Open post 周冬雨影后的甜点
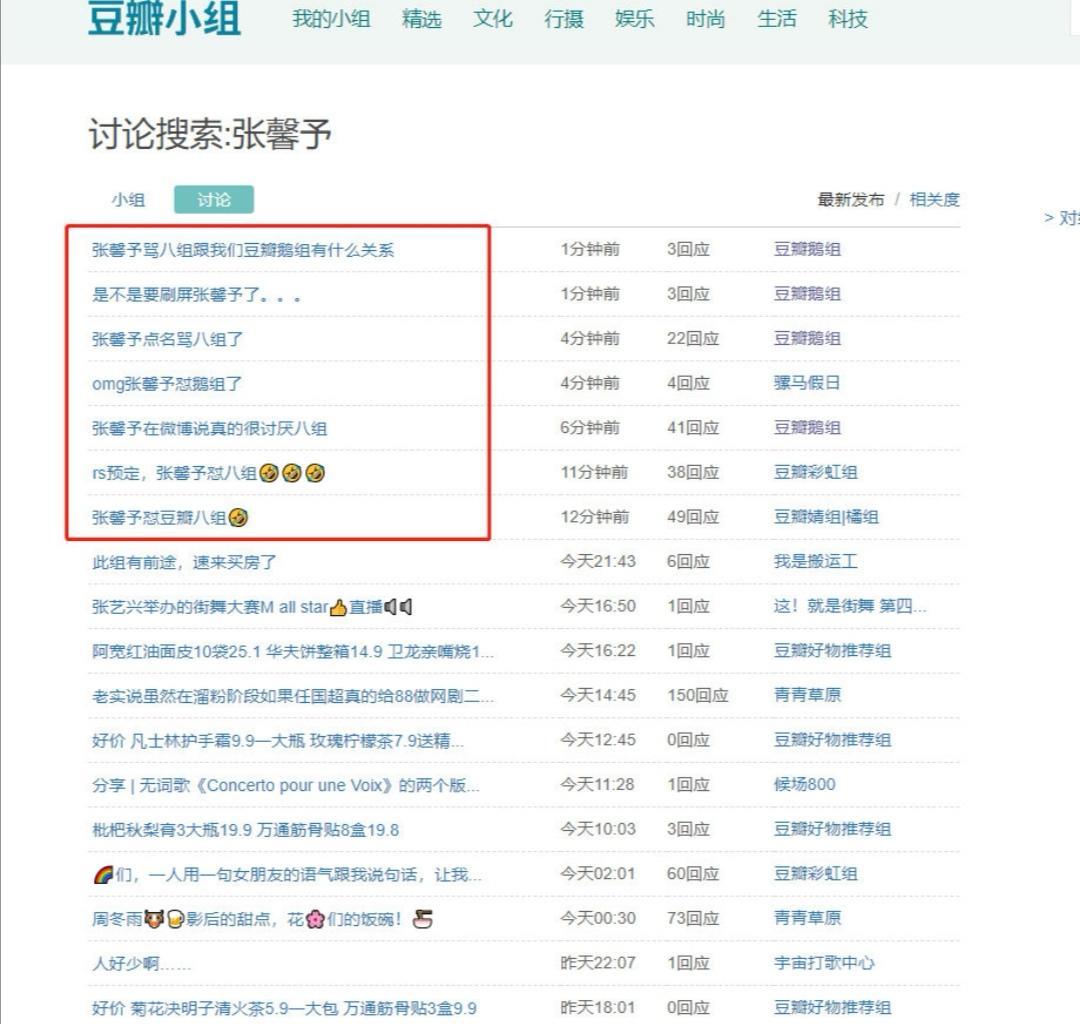The image size is (1080, 1024). point(262,919)
